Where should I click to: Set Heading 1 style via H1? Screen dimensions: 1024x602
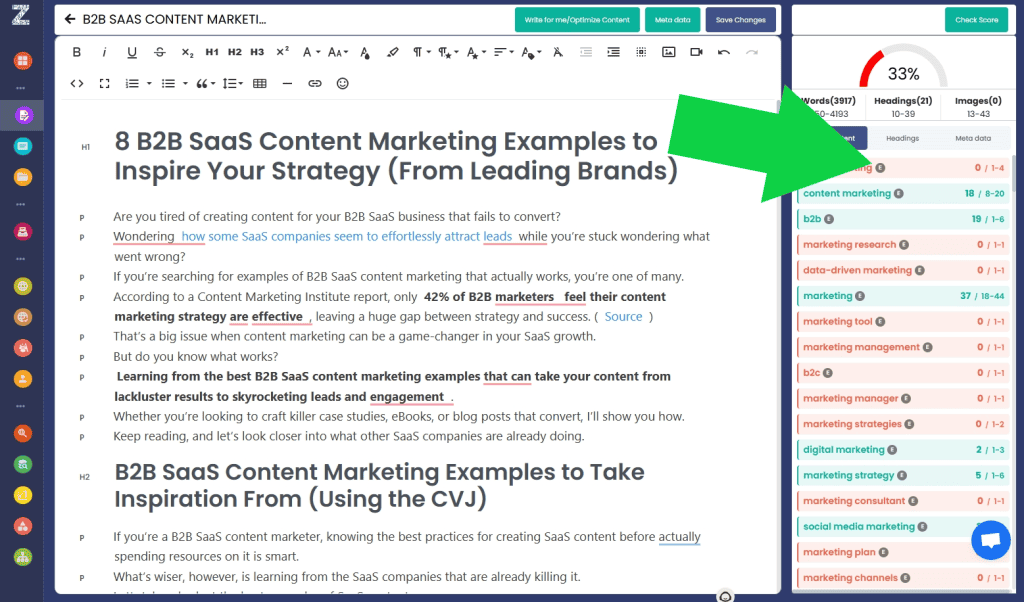[x=212, y=52]
